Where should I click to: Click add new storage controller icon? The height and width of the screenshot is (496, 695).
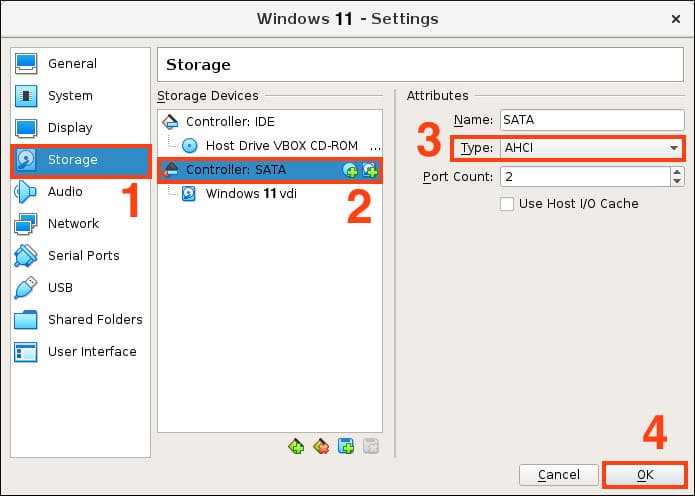click(296, 447)
